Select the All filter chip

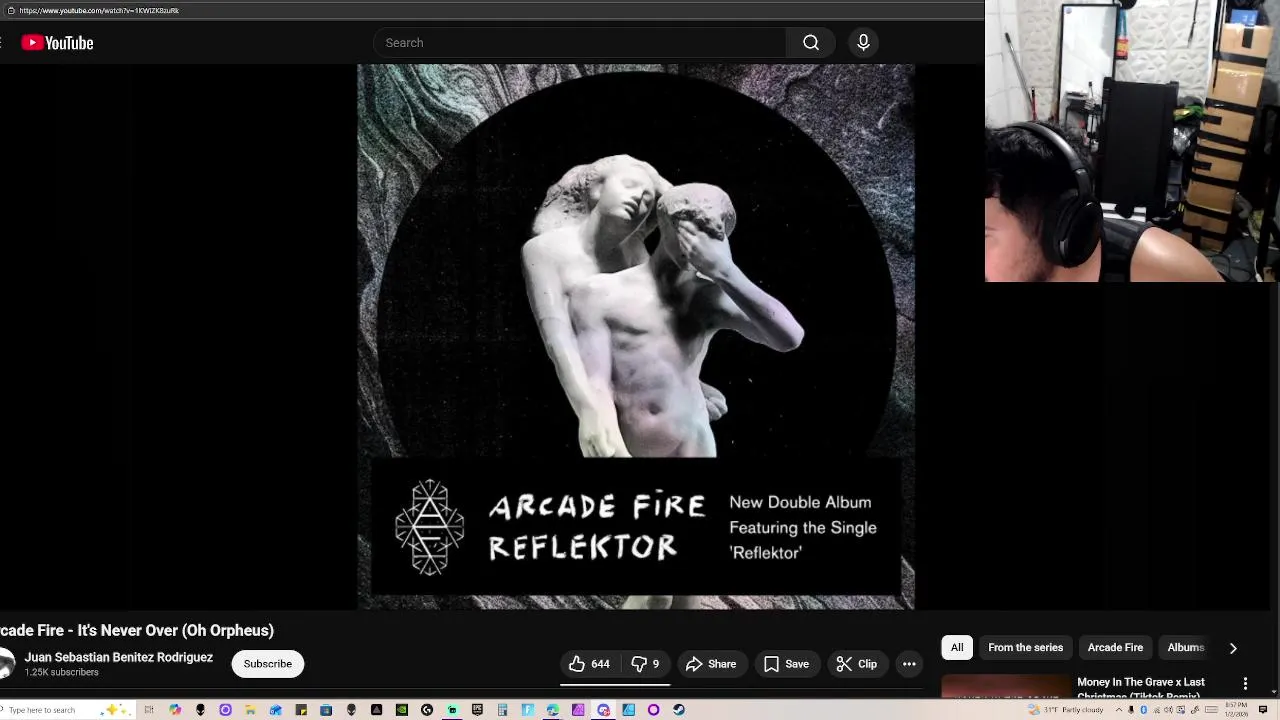point(957,648)
